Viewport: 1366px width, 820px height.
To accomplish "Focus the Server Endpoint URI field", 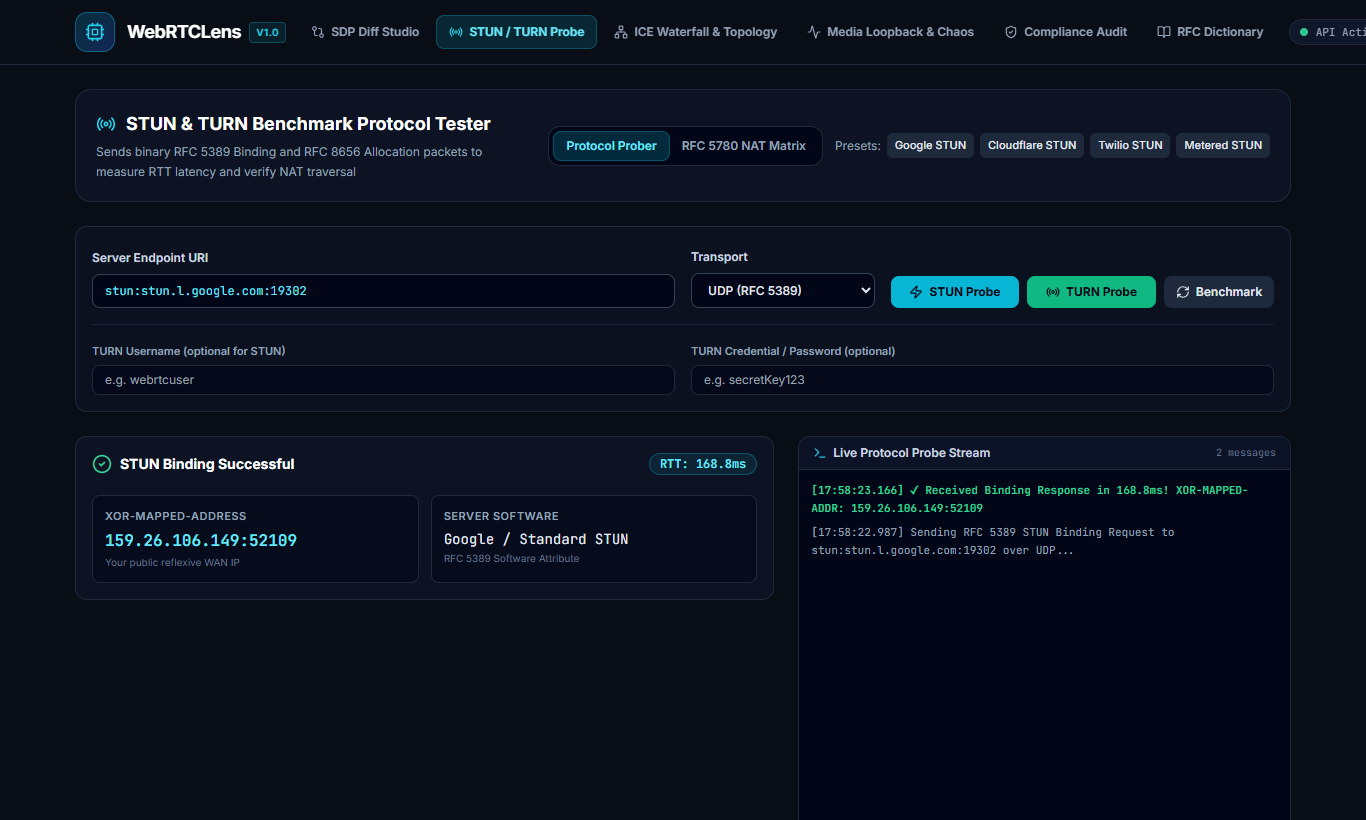I will (x=383, y=291).
